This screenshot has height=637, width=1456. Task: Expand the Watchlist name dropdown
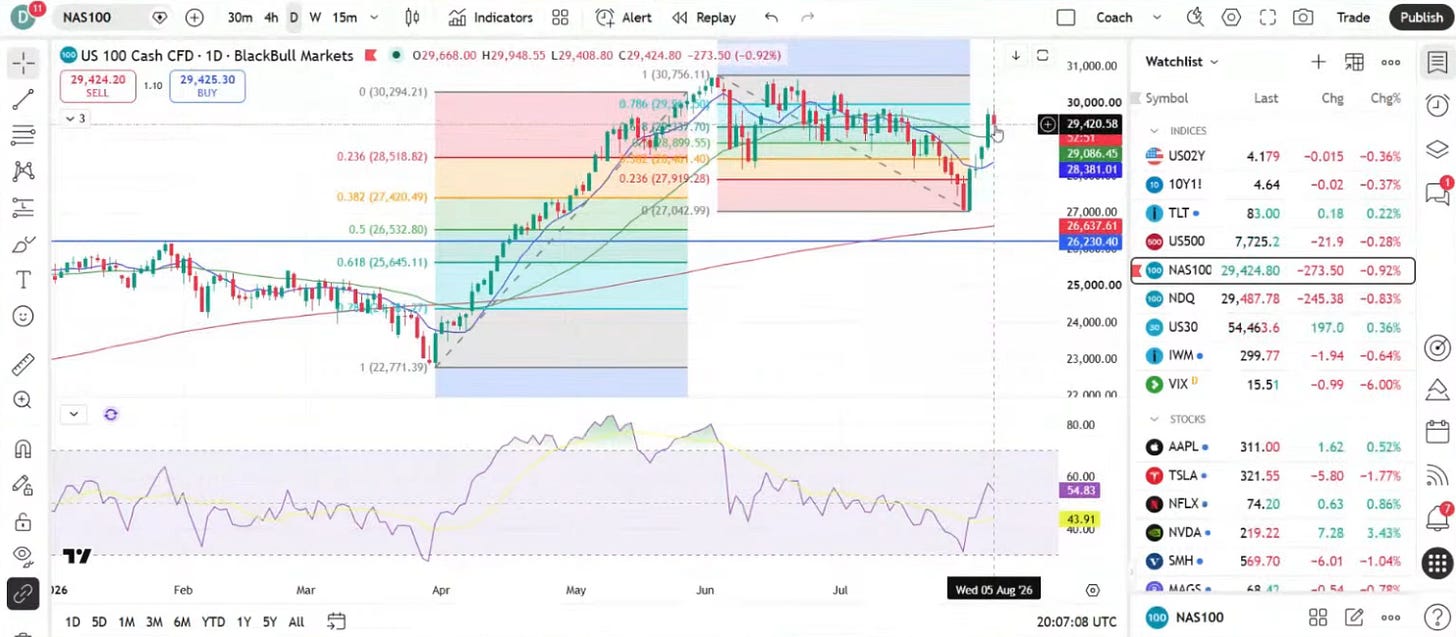[1182, 62]
